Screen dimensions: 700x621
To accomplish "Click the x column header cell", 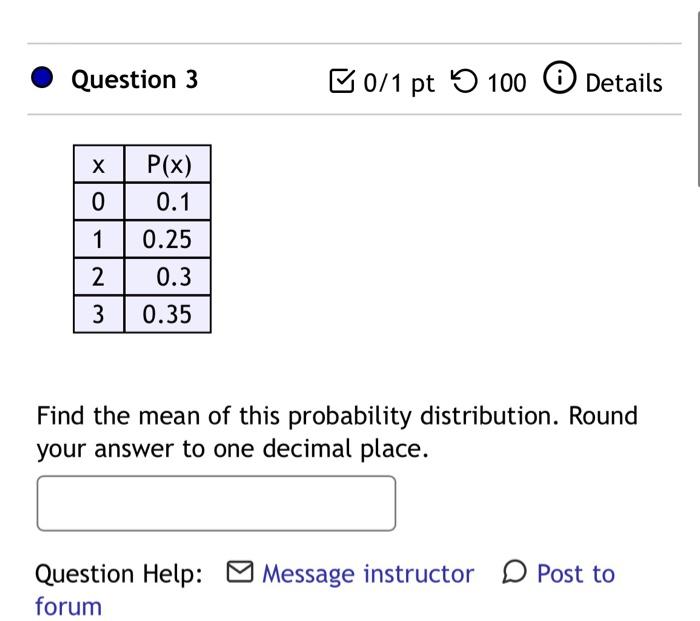I will tap(99, 164).
